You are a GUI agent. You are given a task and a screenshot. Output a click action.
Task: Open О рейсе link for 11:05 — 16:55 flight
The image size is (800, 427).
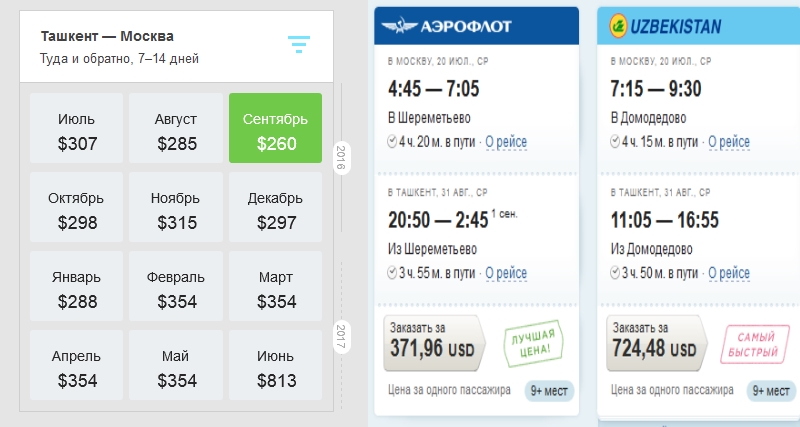[728, 272]
